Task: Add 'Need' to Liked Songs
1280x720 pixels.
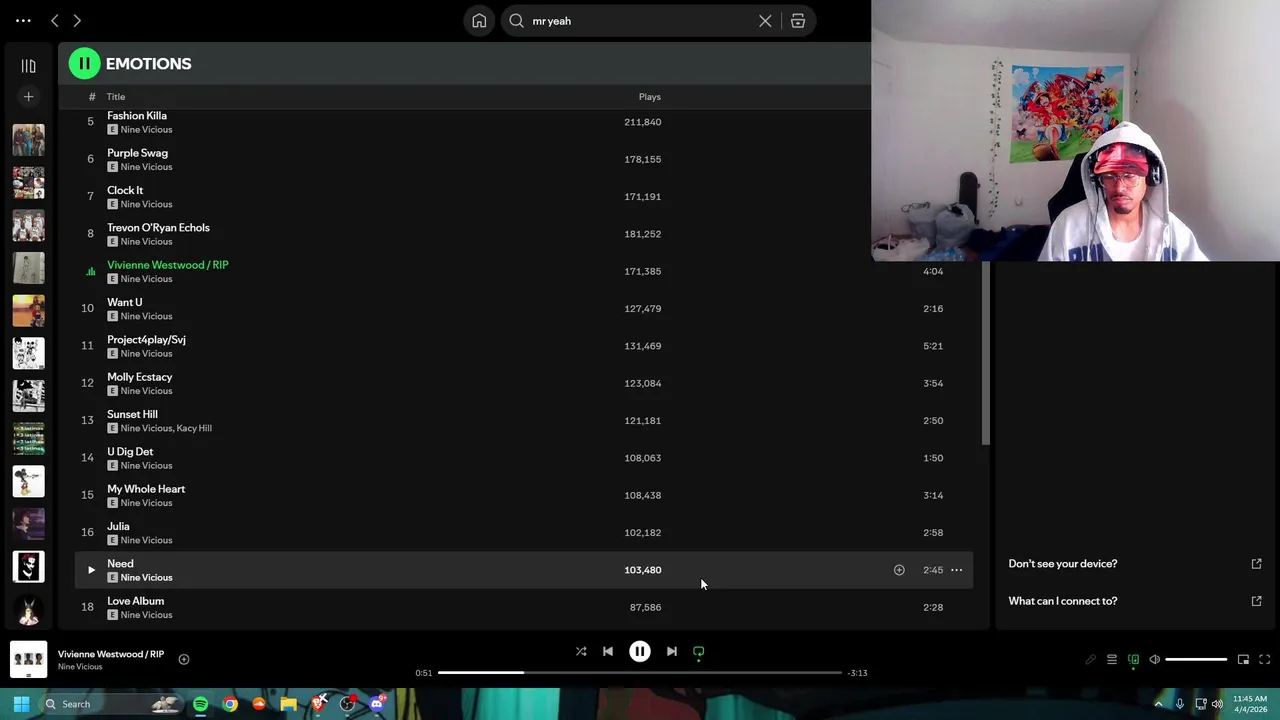Action: [x=899, y=570]
